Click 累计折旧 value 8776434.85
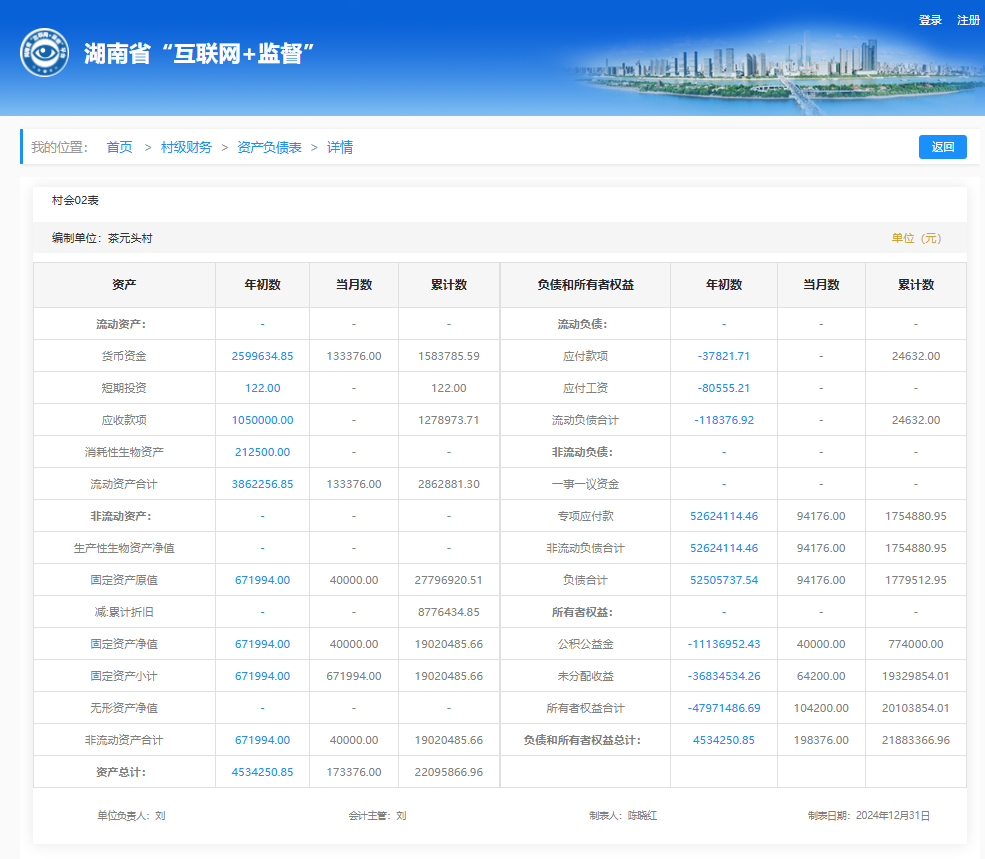The width and height of the screenshot is (985, 859). coord(449,613)
